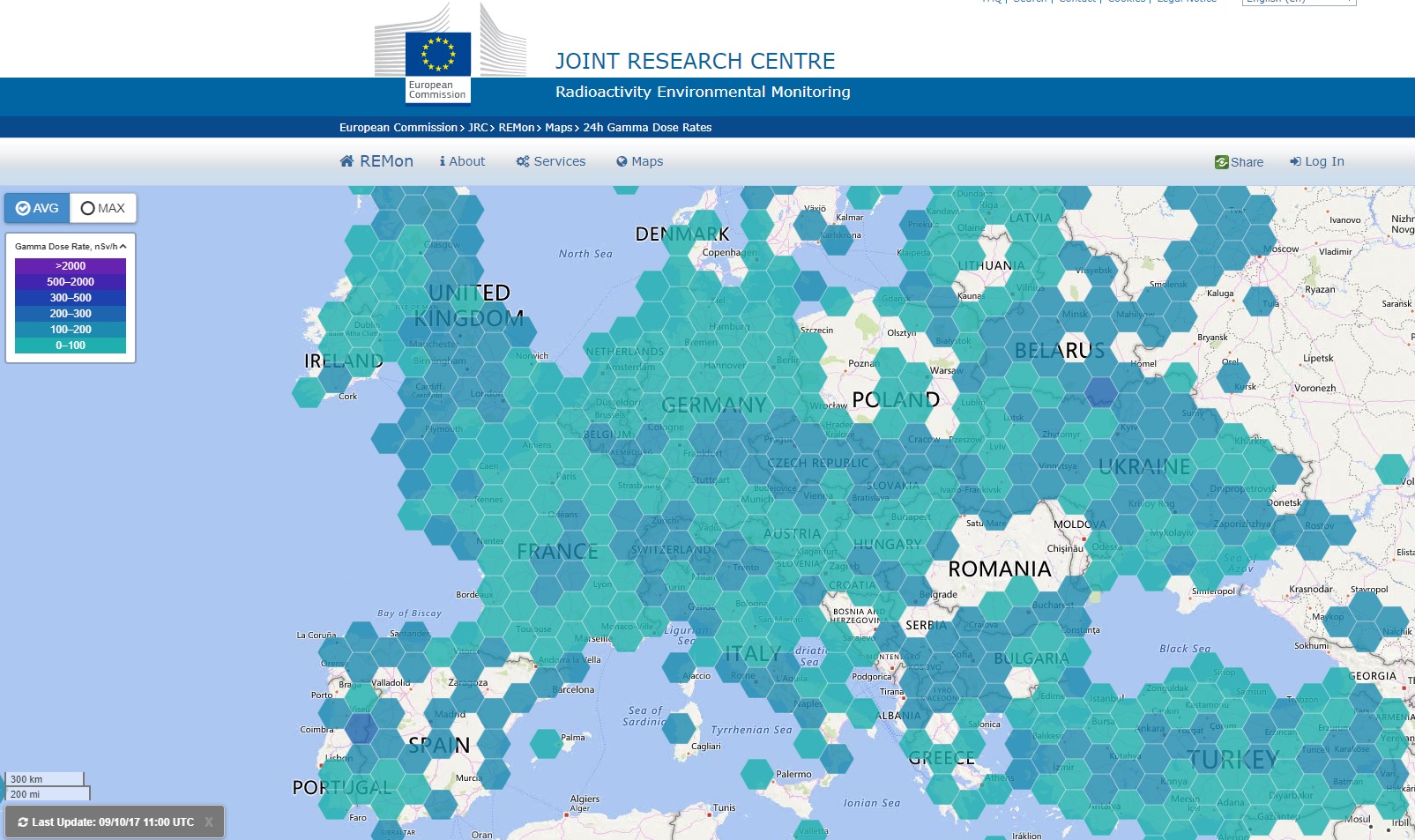
Task: Click the BELARUS label on map
Action: pyautogui.click(x=1060, y=351)
